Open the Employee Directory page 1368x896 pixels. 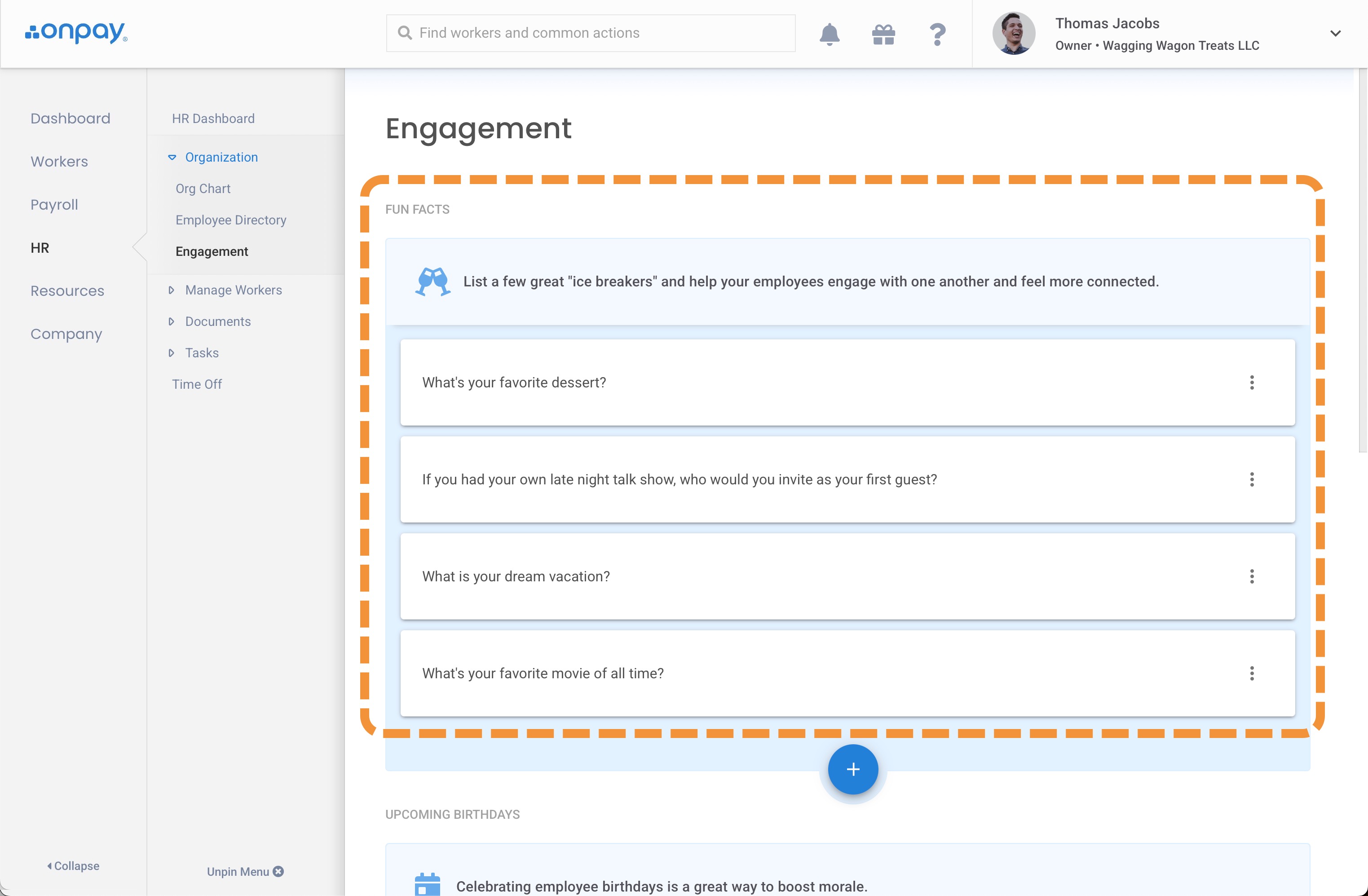(230, 220)
